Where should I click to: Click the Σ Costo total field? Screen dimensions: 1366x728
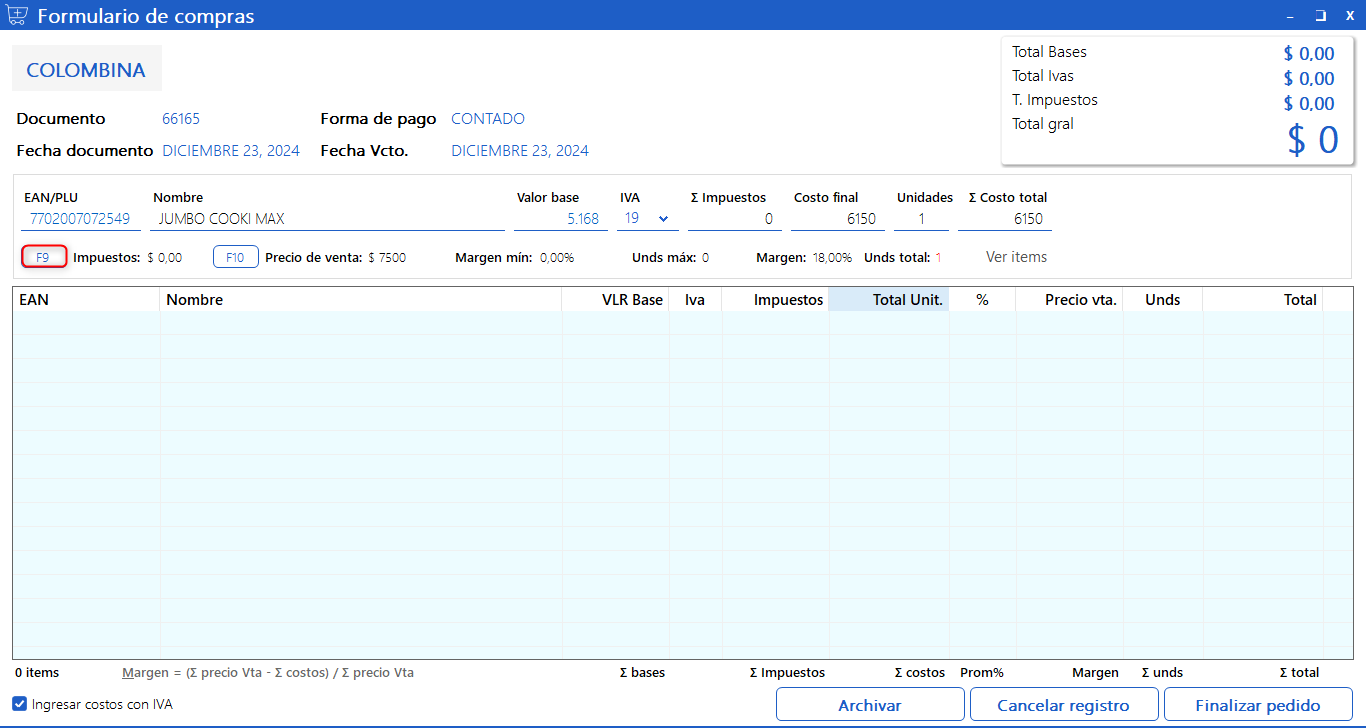(1005, 219)
